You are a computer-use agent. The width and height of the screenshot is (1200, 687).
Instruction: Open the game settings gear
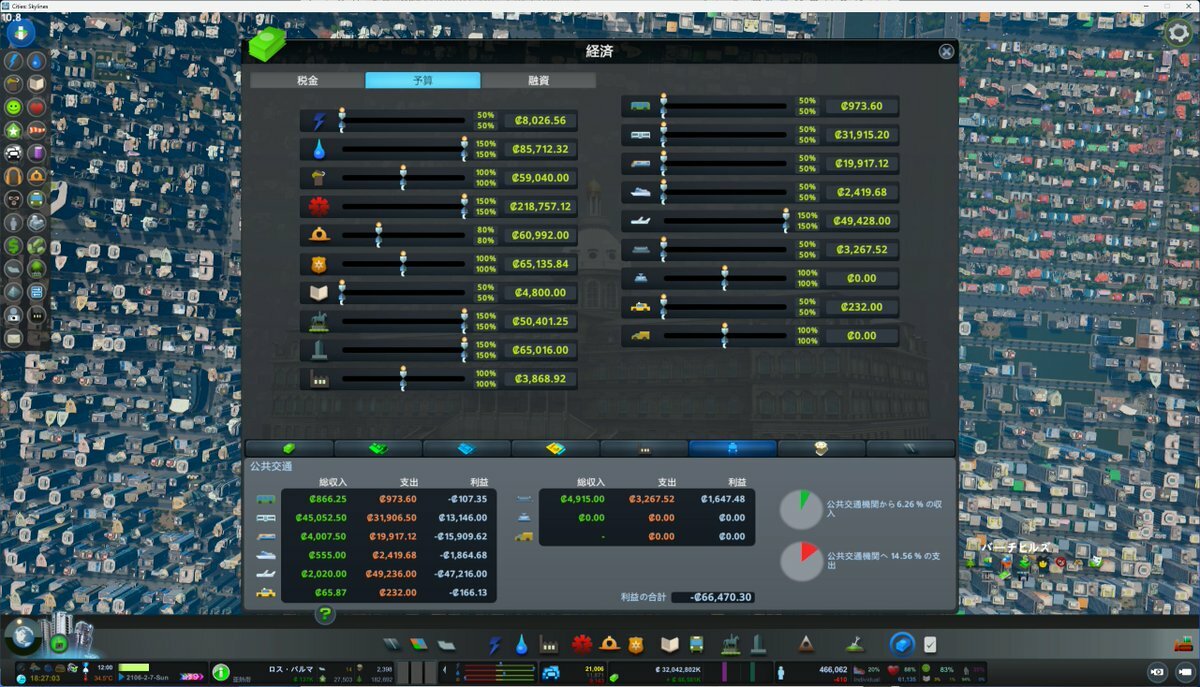click(1179, 32)
